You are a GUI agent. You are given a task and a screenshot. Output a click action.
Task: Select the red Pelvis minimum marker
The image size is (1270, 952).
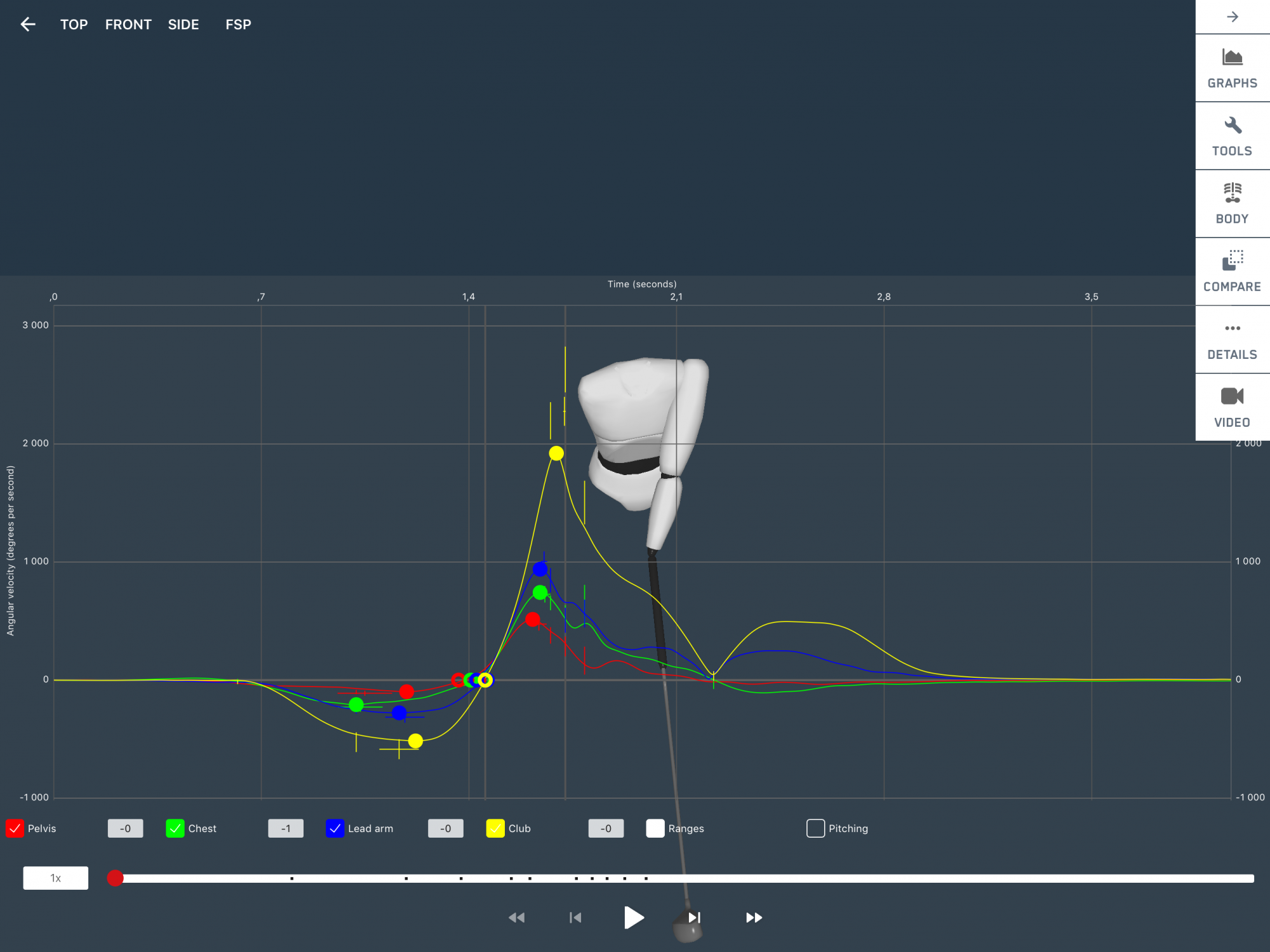point(407,692)
